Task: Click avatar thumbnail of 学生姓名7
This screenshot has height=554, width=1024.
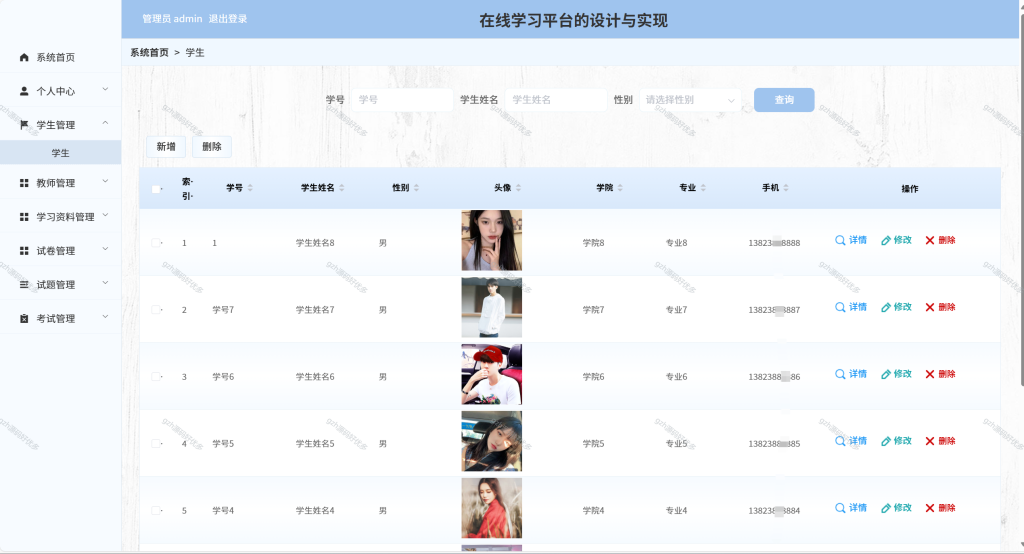Action: pyautogui.click(x=492, y=308)
